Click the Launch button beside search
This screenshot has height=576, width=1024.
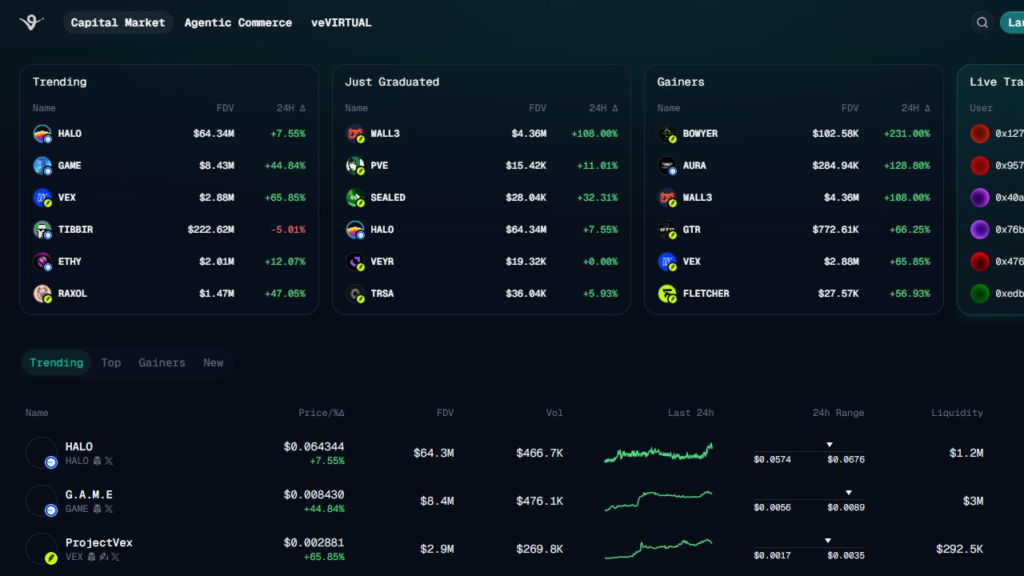pyautogui.click(x=1012, y=23)
